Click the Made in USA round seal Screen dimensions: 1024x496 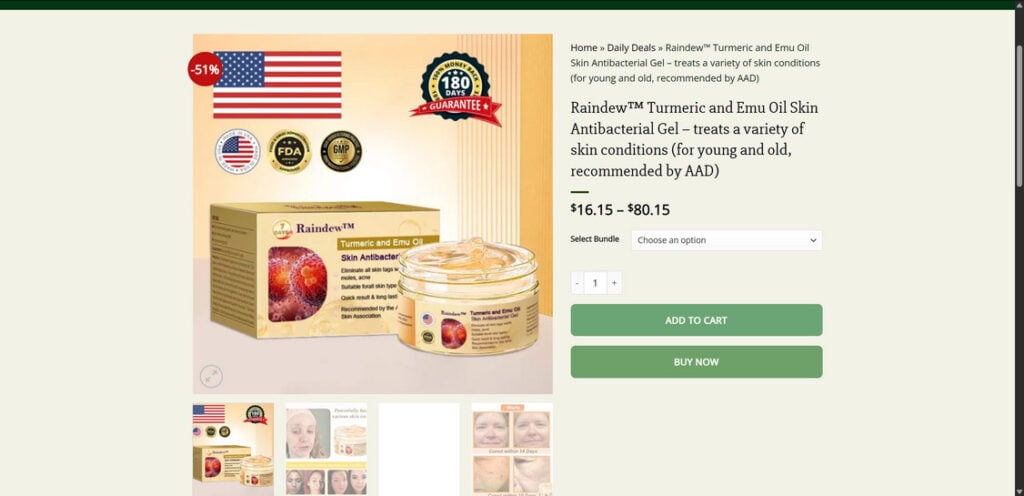(238, 151)
